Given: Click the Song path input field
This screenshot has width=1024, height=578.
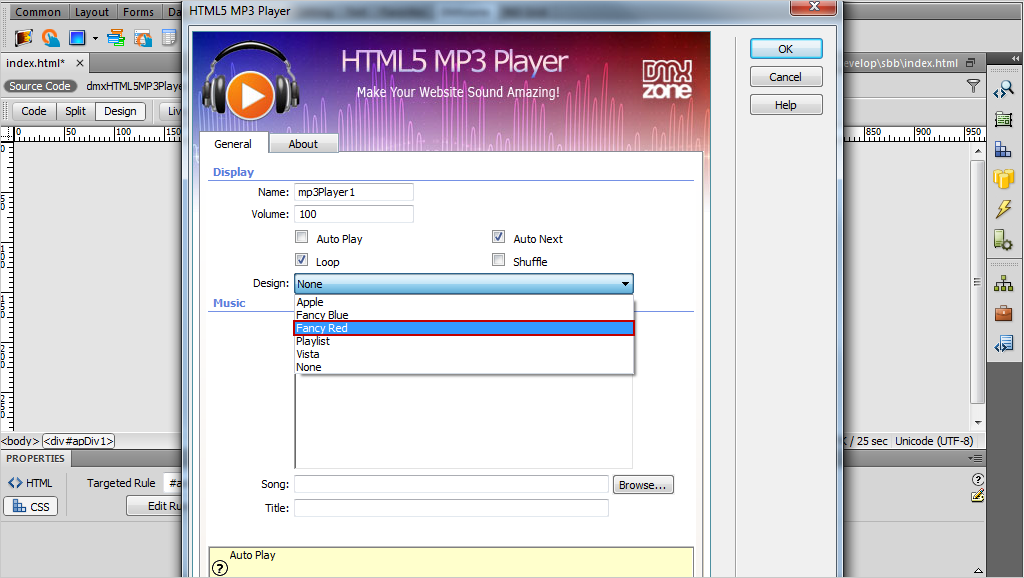Looking at the screenshot, I should click(x=451, y=484).
